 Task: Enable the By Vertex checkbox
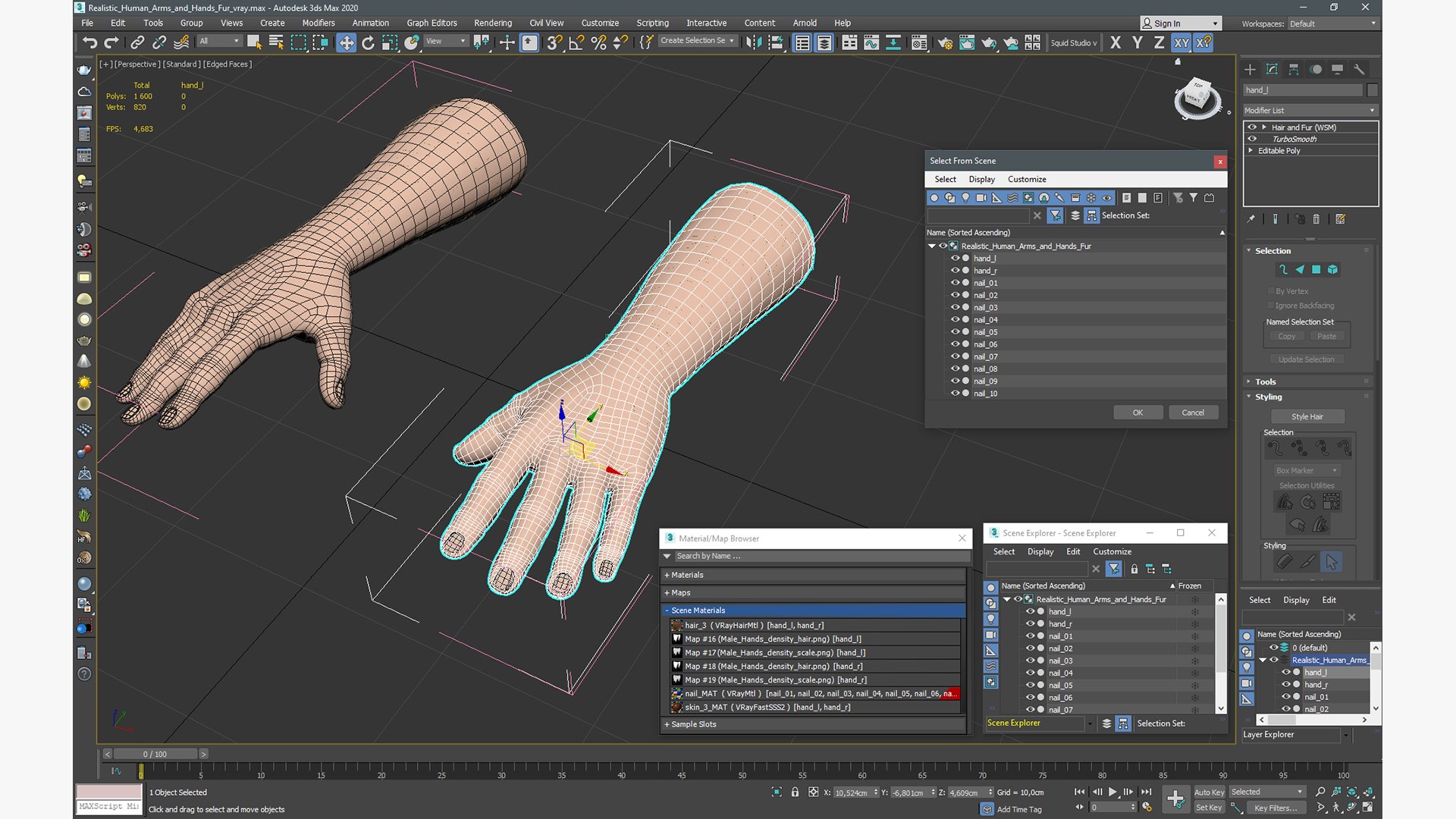pyautogui.click(x=1270, y=291)
